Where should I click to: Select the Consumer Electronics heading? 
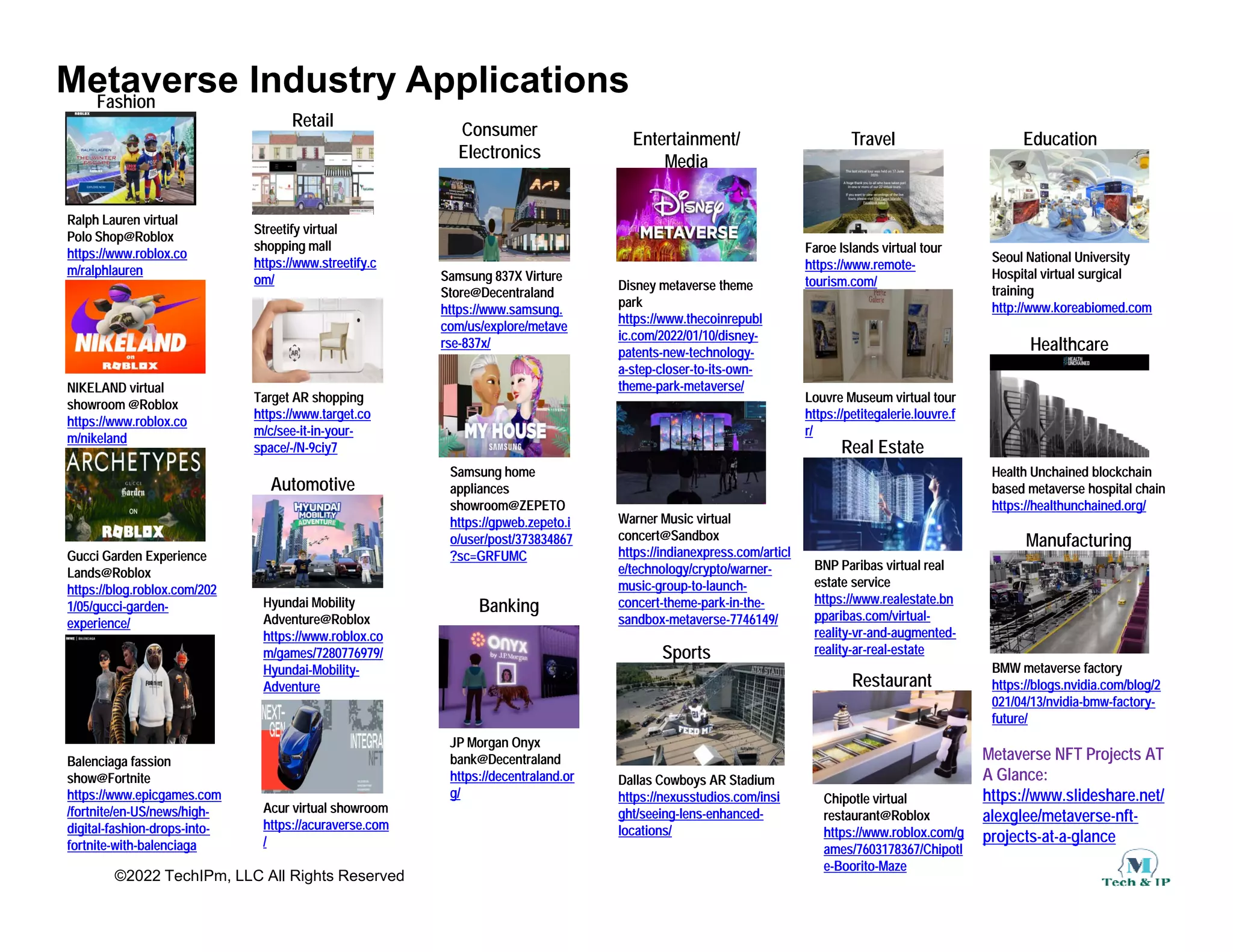click(499, 141)
